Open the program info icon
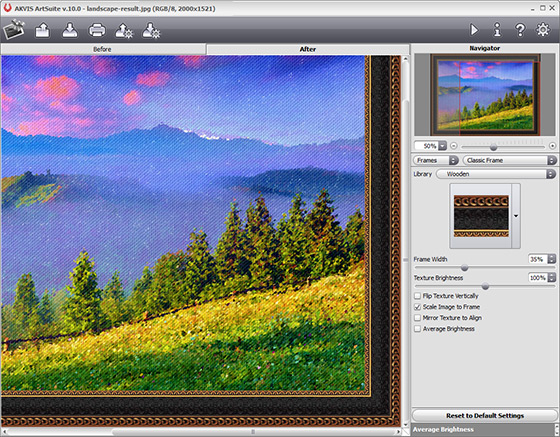Screen dimensions: 560x437 [x=497, y=30]
